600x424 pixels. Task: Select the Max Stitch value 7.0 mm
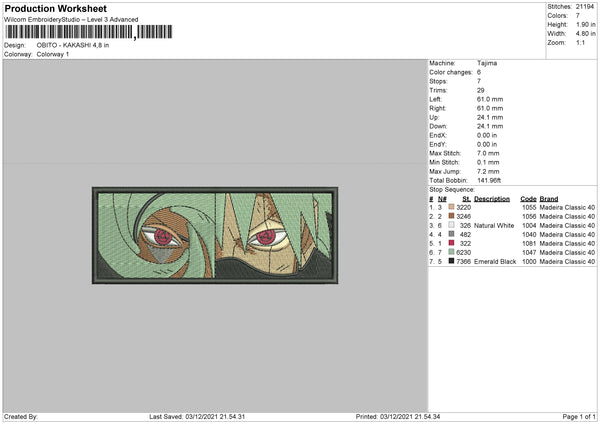click(x=488, y=153)
